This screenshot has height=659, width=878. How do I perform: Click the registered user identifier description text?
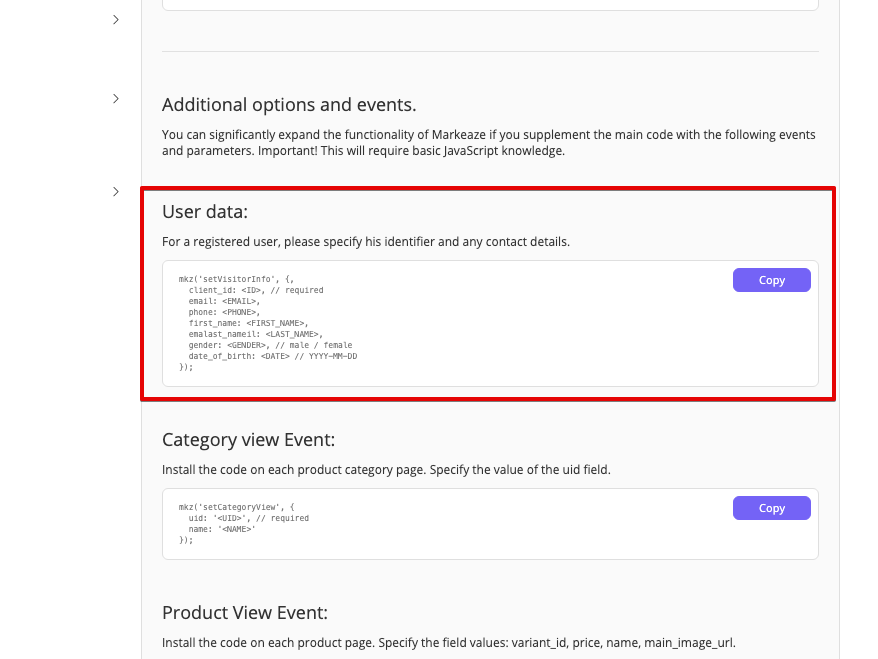pos(366,242)
